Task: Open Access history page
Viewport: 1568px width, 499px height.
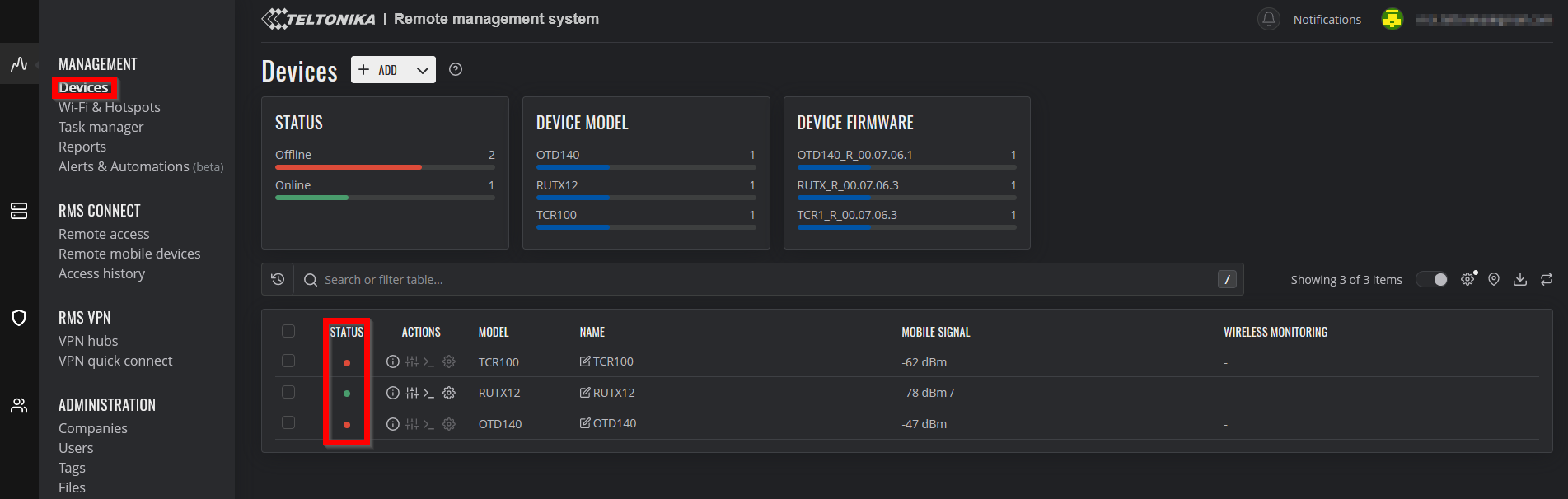Action: 101,273
